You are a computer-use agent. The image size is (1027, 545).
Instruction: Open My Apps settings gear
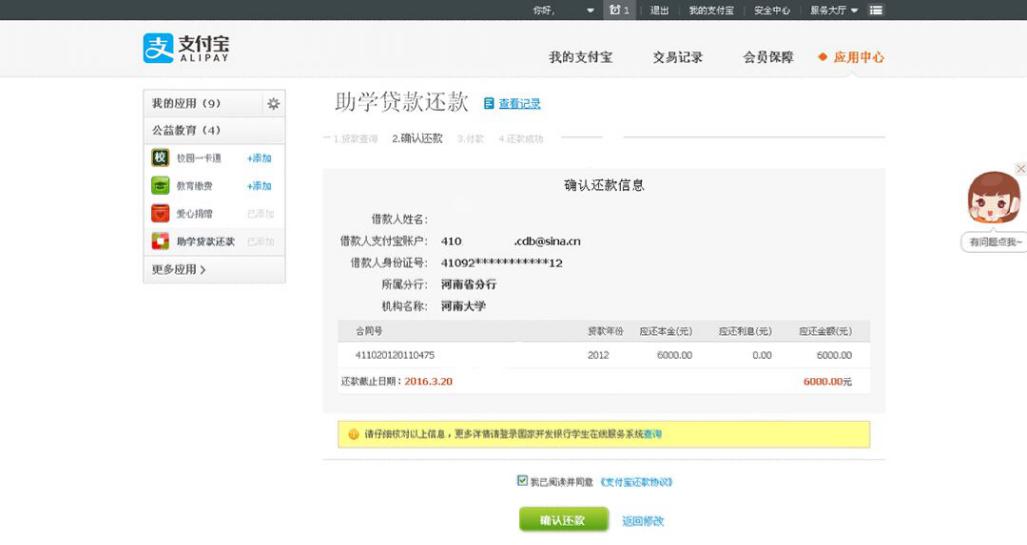(273, 104)
